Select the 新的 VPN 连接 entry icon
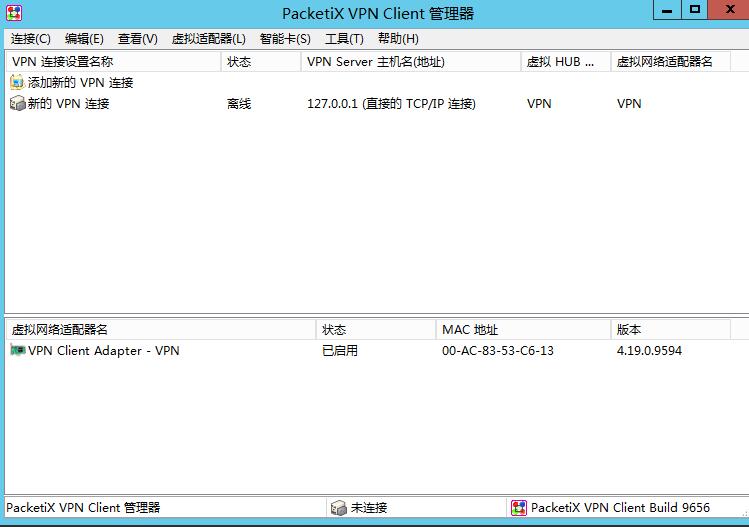The width and height of the screenshot is (749, 527). pos(17,104)
